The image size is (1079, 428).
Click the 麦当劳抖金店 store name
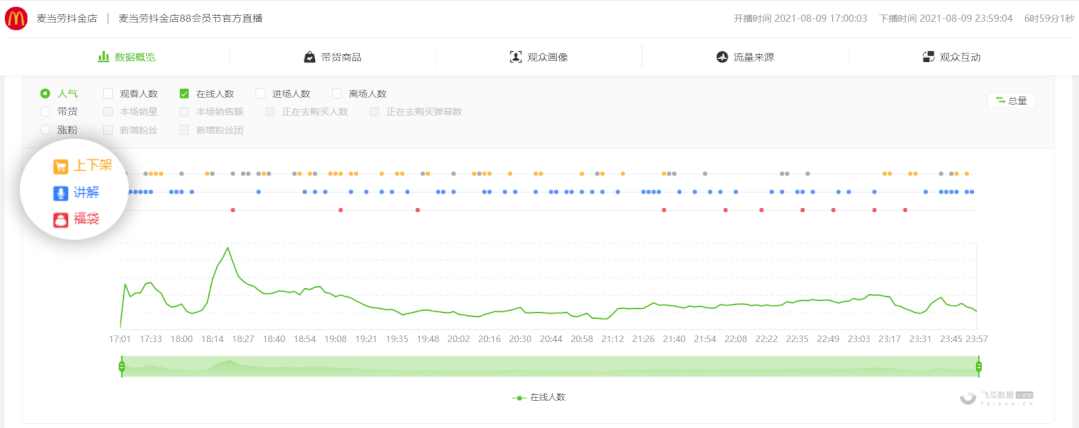coord(66,18)
